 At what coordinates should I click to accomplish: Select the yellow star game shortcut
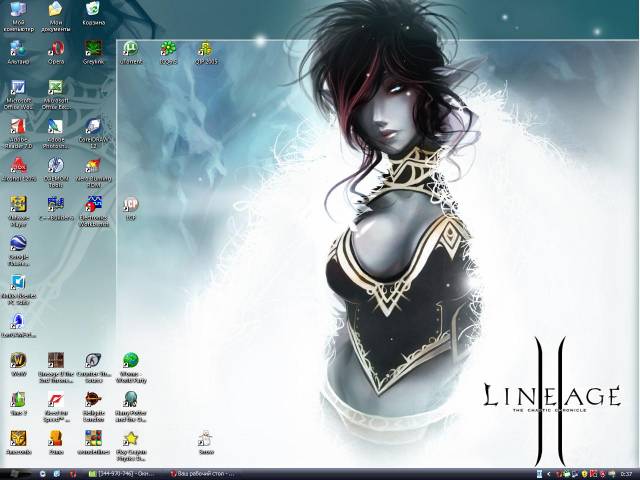131,438
